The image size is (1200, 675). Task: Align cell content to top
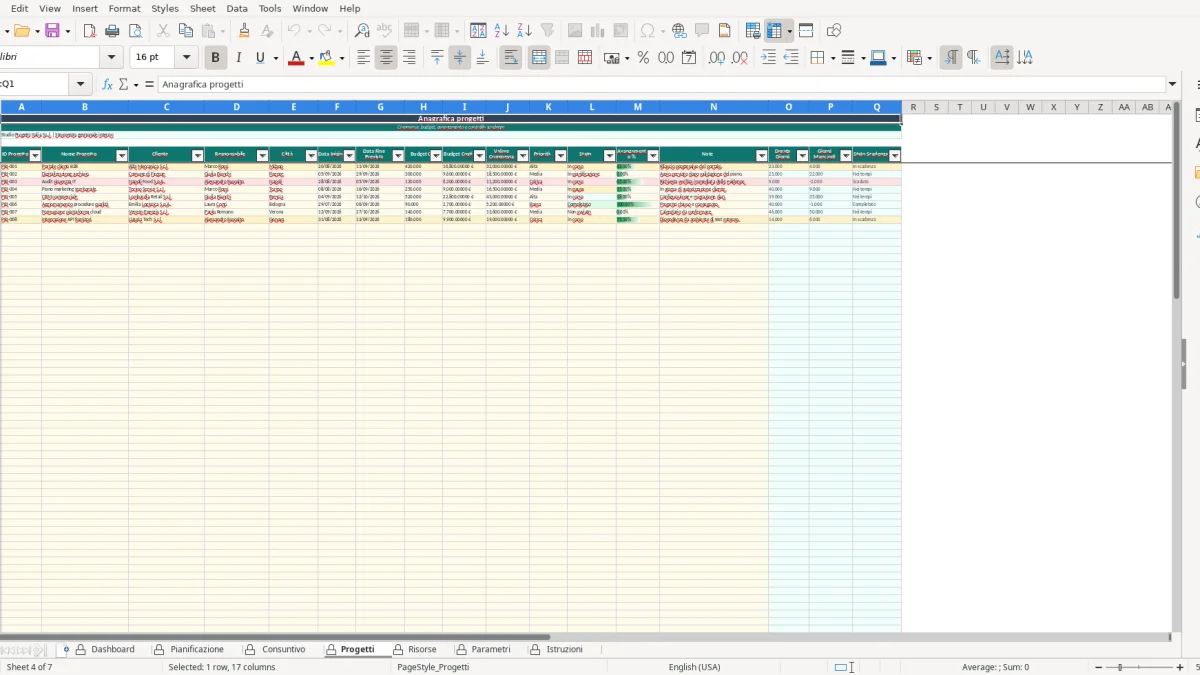coord(437,58)
